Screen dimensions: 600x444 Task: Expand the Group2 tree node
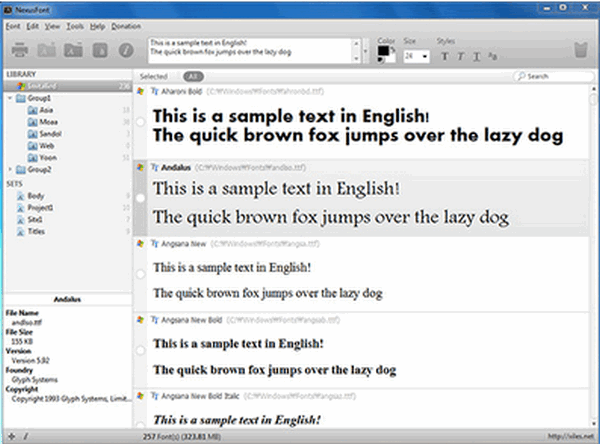tap(8, 170)
